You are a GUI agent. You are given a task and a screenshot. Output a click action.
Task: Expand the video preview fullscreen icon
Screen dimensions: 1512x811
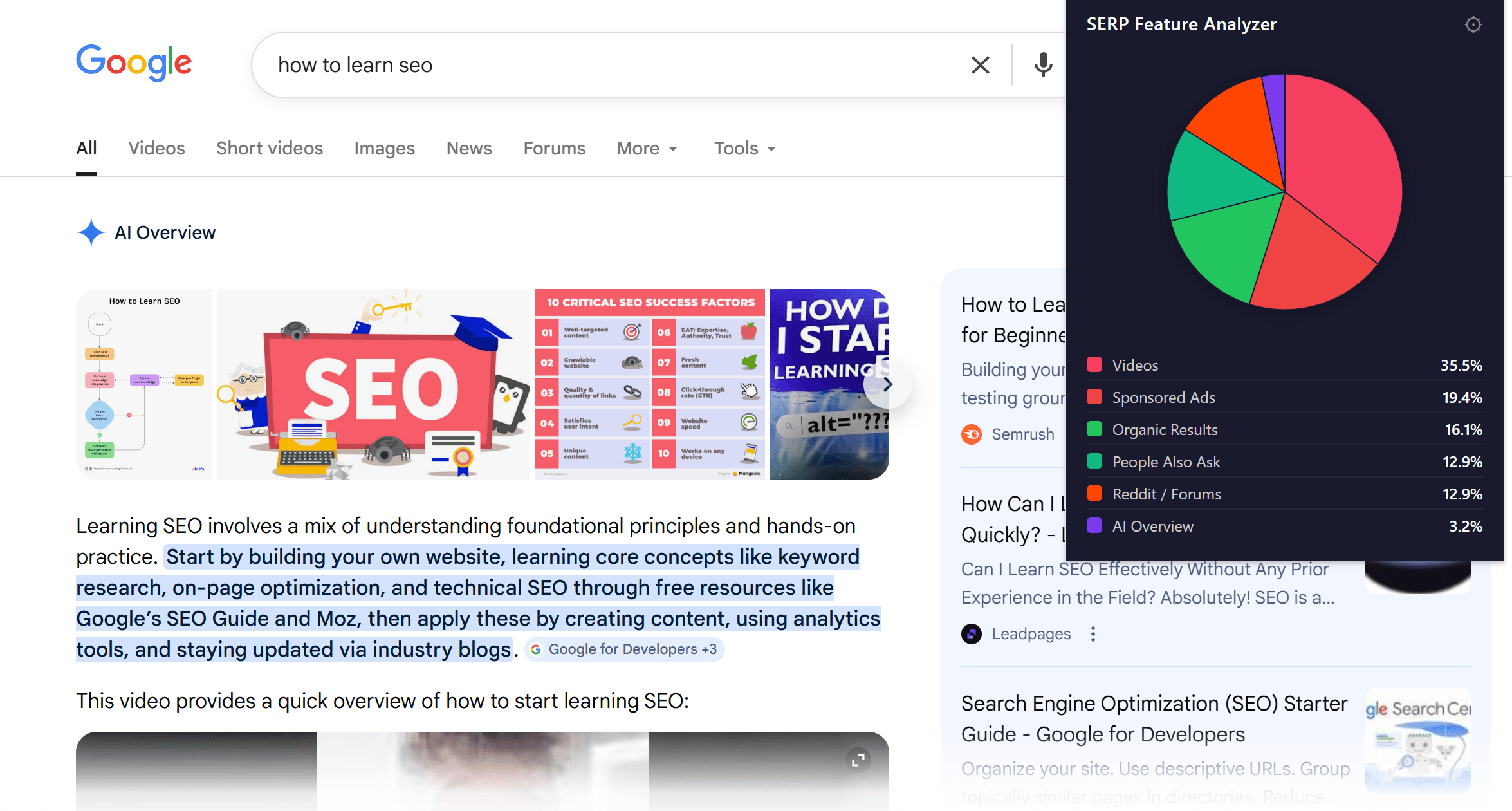(858, 760)
